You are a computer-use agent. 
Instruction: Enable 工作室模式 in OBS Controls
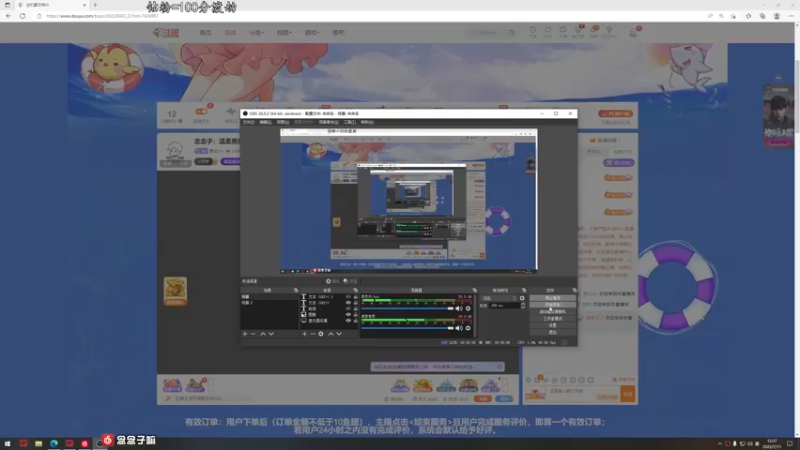pyautogui.click(x=553, y=318)
